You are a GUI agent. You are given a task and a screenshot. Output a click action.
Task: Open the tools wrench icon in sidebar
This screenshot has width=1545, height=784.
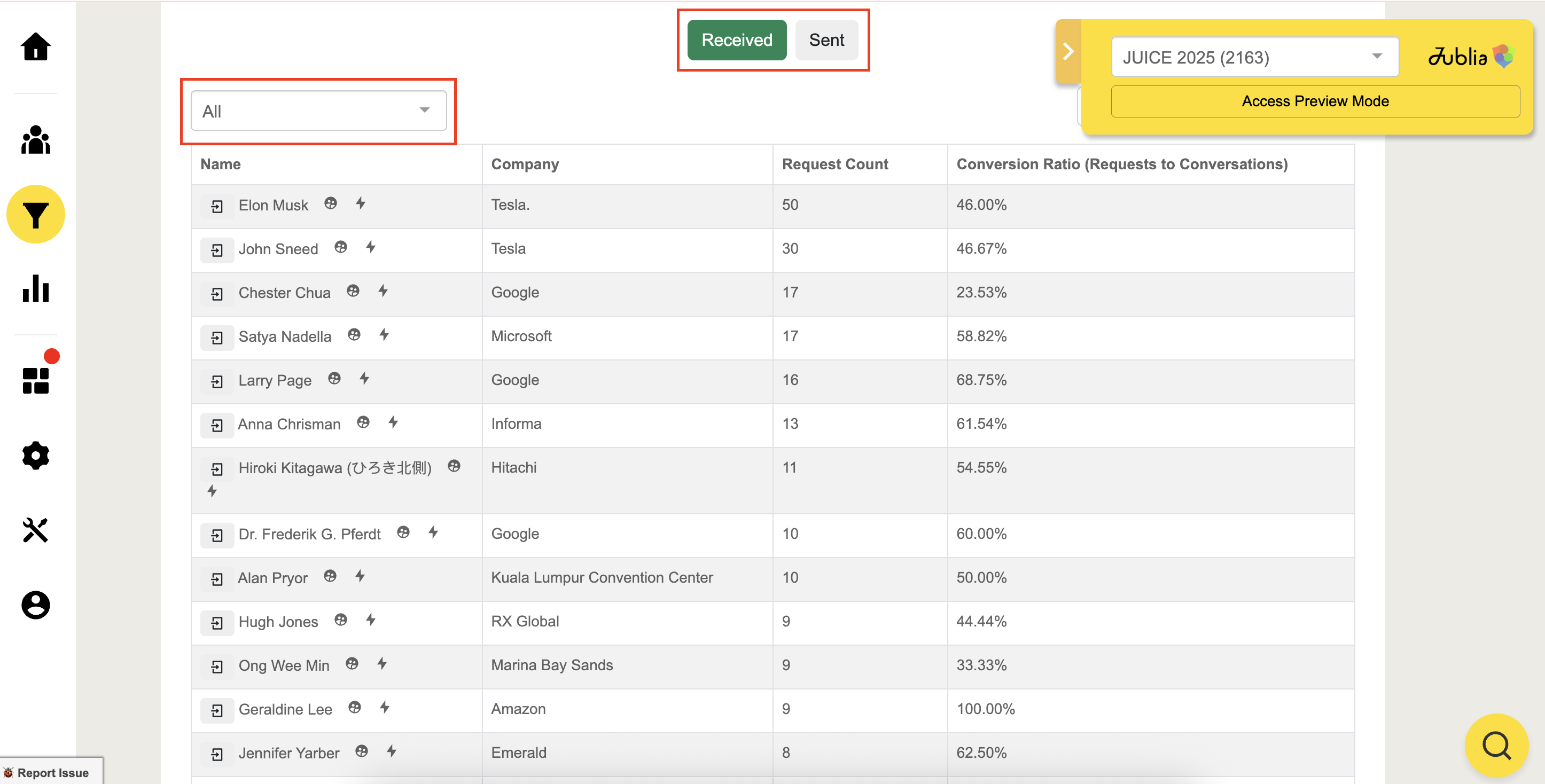35,530
